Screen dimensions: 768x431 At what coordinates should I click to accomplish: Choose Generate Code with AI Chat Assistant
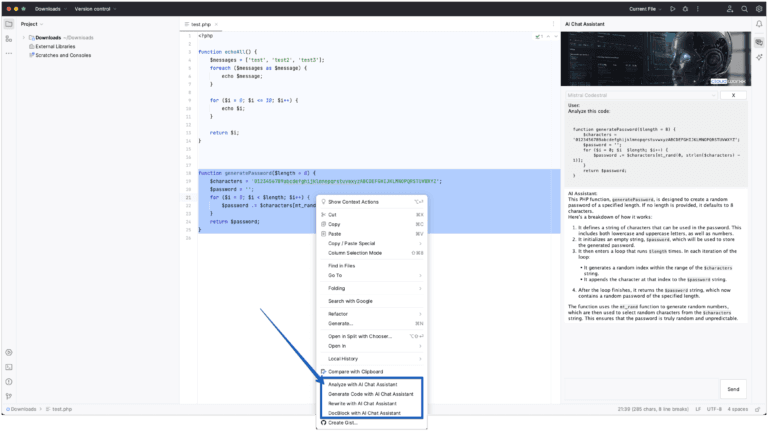372,394
